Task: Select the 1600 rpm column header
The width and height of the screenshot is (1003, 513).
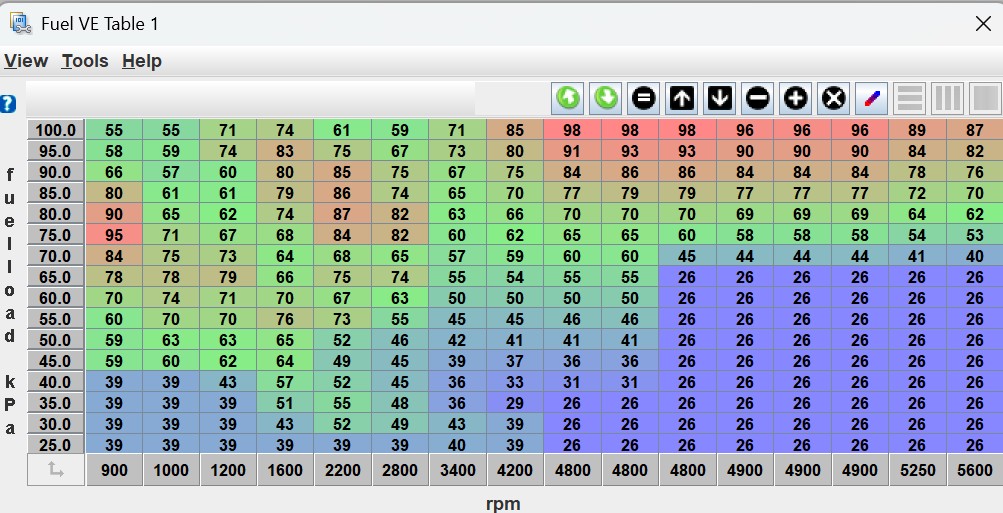Action: 285,470
